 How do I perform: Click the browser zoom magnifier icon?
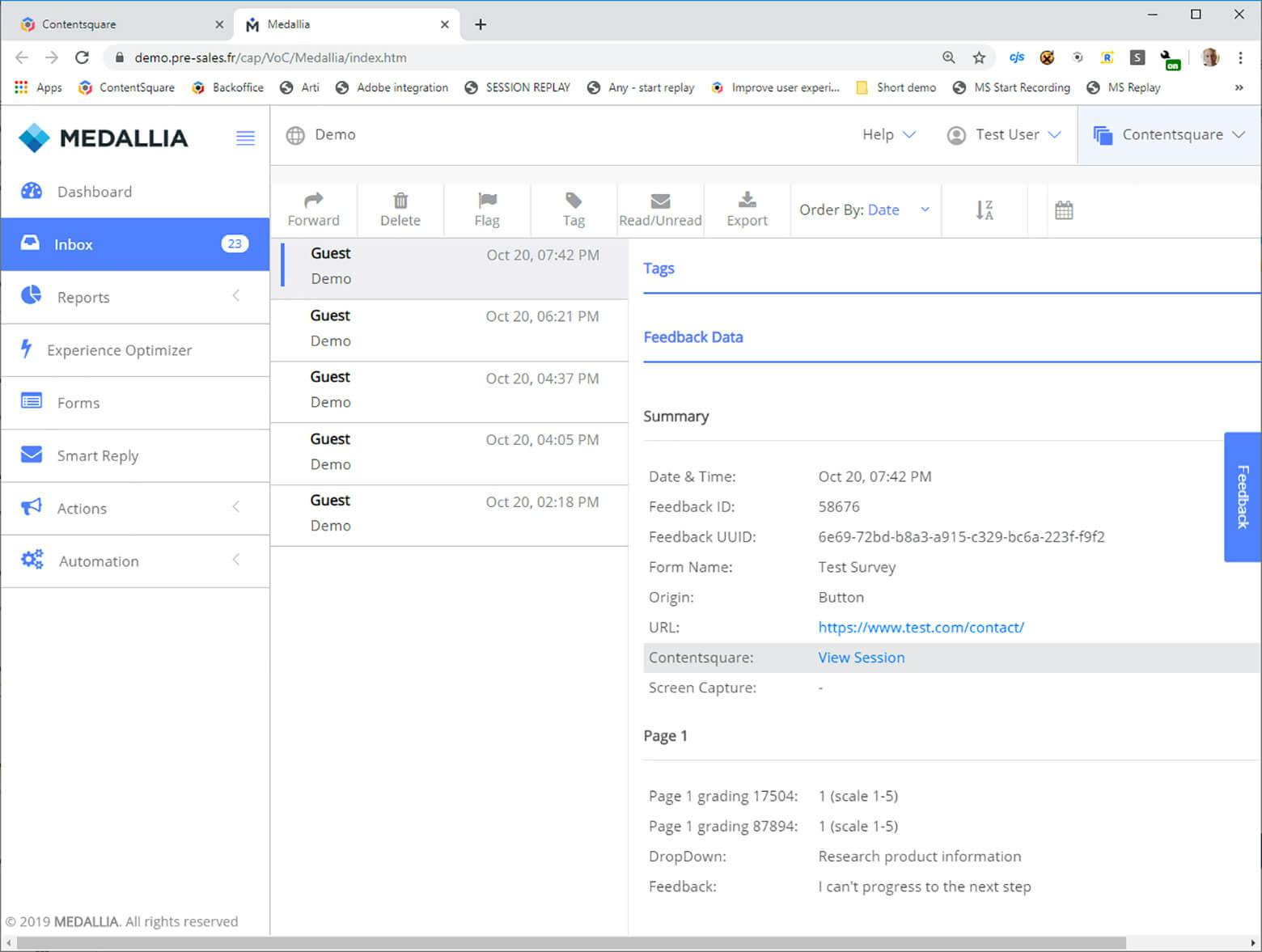click(948, 57)
